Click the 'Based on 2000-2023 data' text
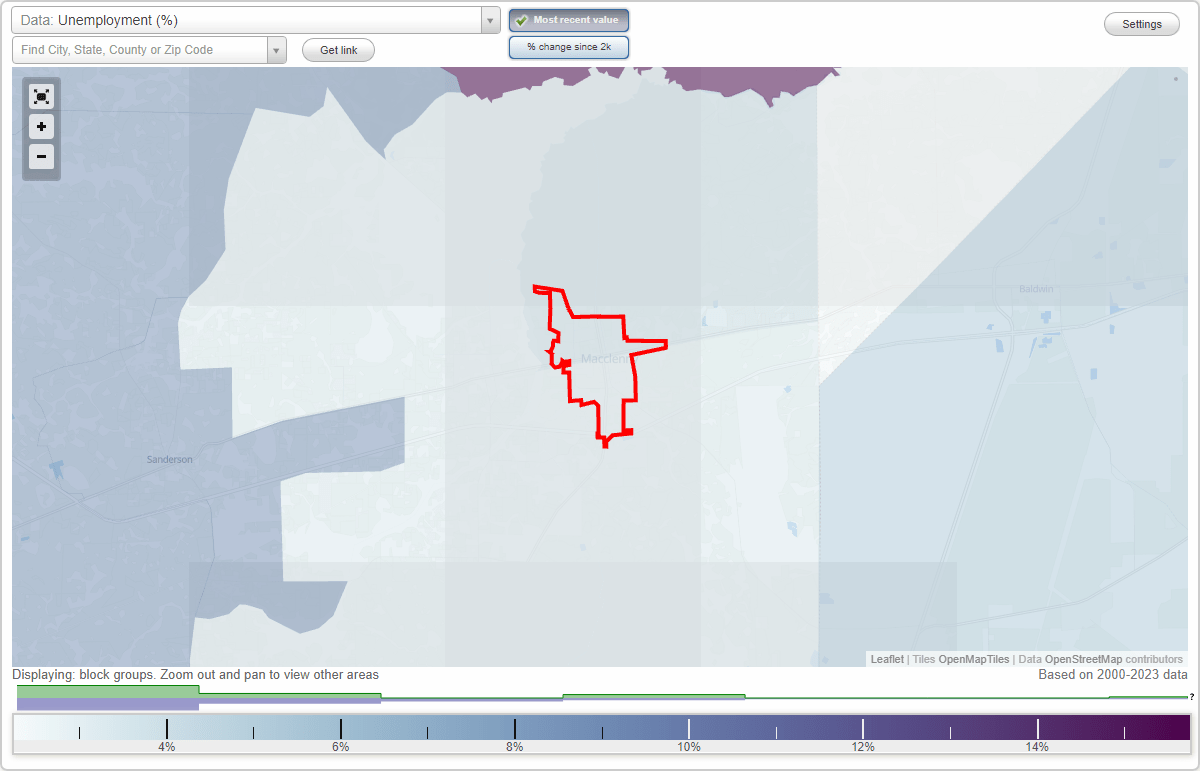 [x=1113, y=675]
